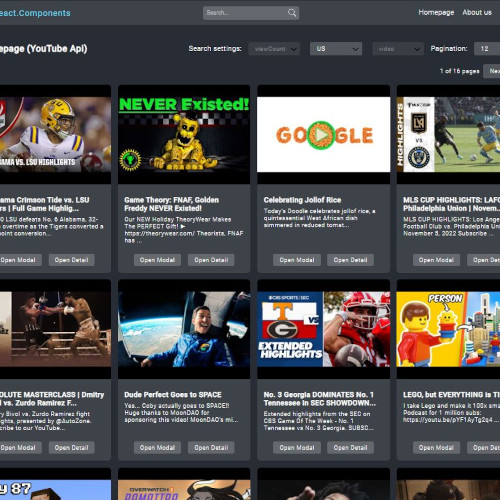Click the magnifier icon in search box
Screen dimensions: 500x500
[x=292, y=13]
